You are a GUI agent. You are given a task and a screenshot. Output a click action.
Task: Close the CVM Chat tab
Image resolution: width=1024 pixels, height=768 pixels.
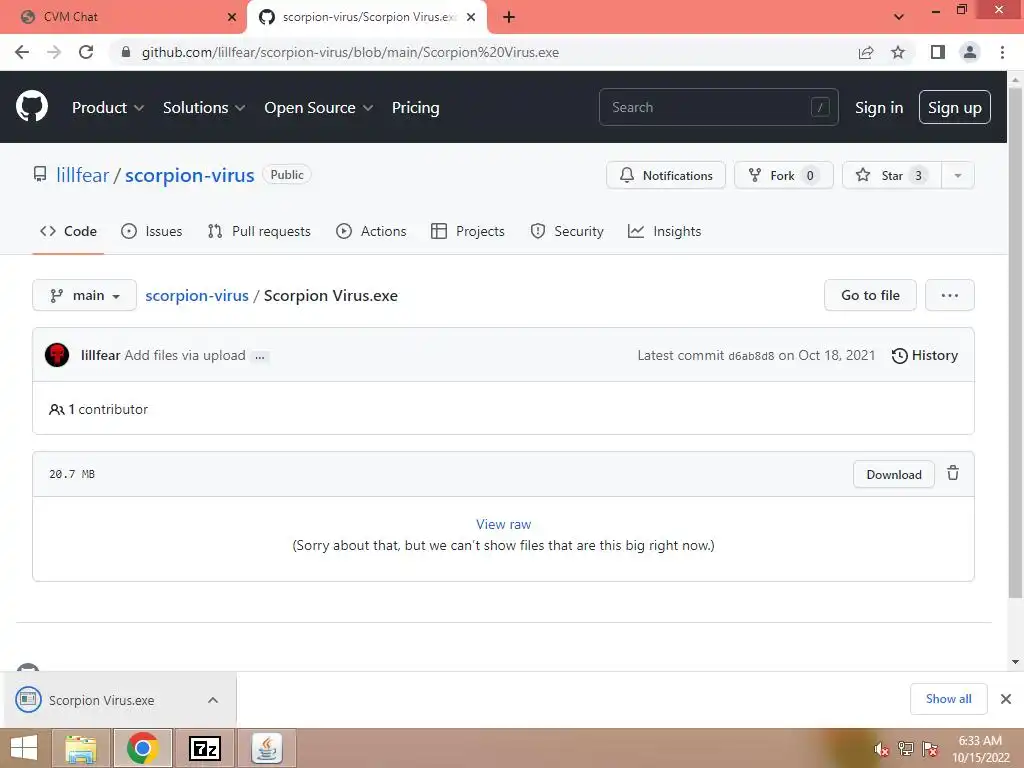pyautogui.click(x=232, y=17)
